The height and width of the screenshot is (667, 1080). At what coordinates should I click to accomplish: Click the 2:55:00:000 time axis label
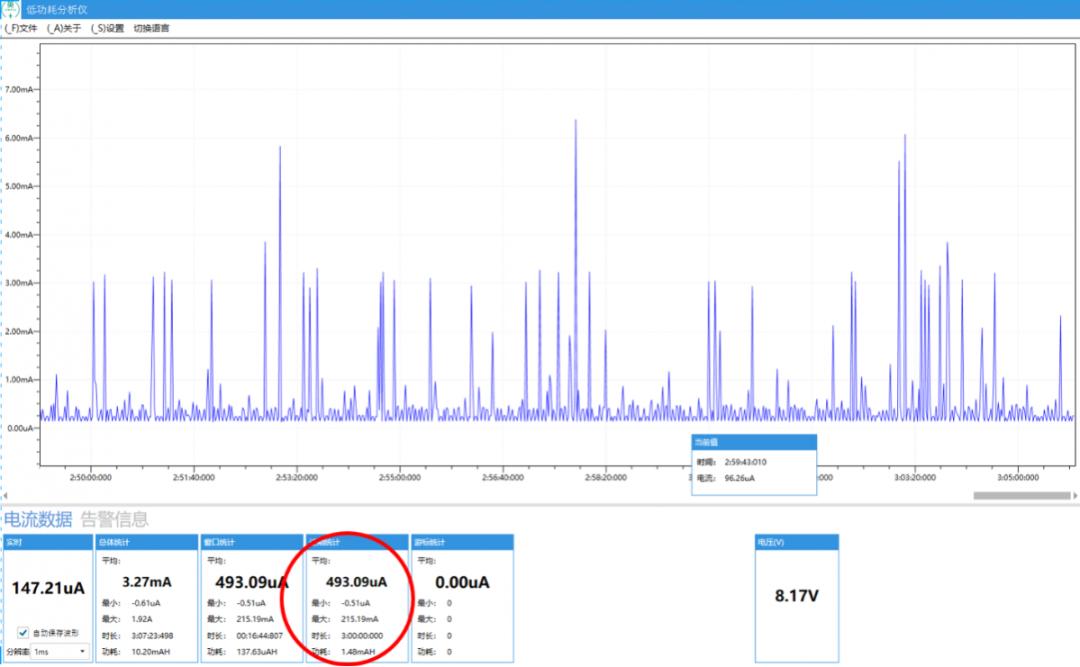pyautogui.click(x=399, y=478)
